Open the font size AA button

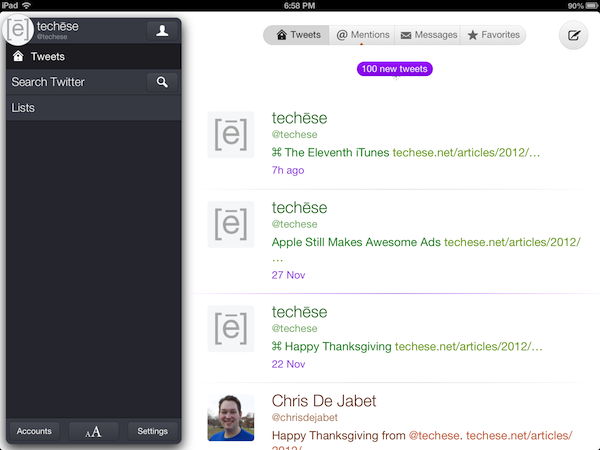pyautogui.click(x=93, y=432)
